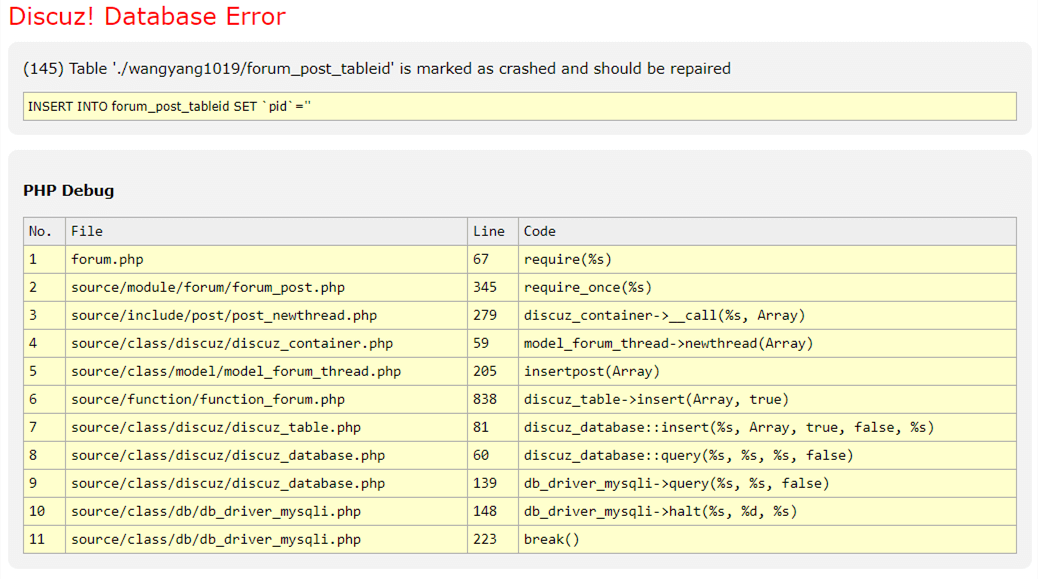Viewport: 1038px width, 579px height.
Task: Click row number 1 in No. column
Action: pyautogui.click(x=44, y=259)
